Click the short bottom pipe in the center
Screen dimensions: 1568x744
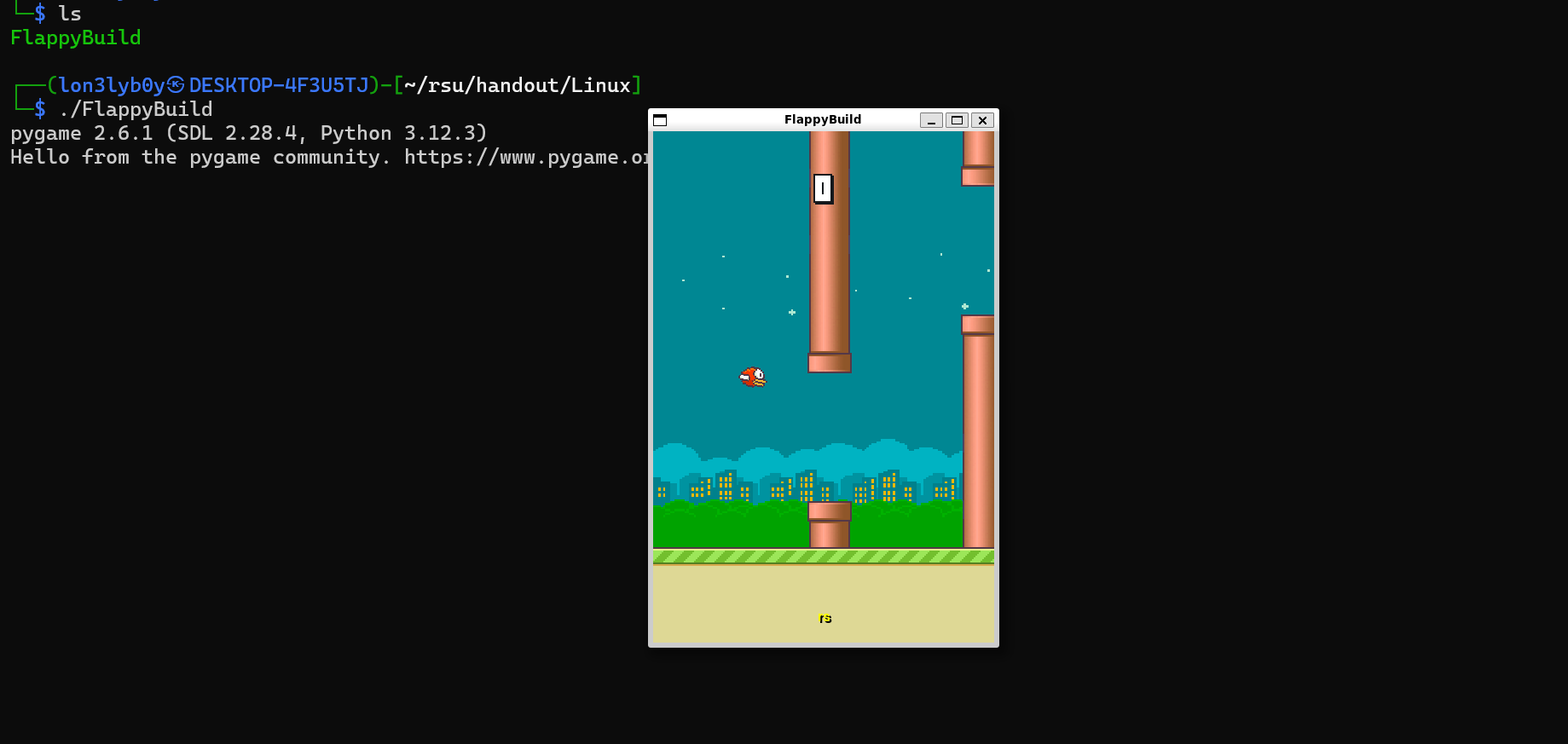[830, 525]
